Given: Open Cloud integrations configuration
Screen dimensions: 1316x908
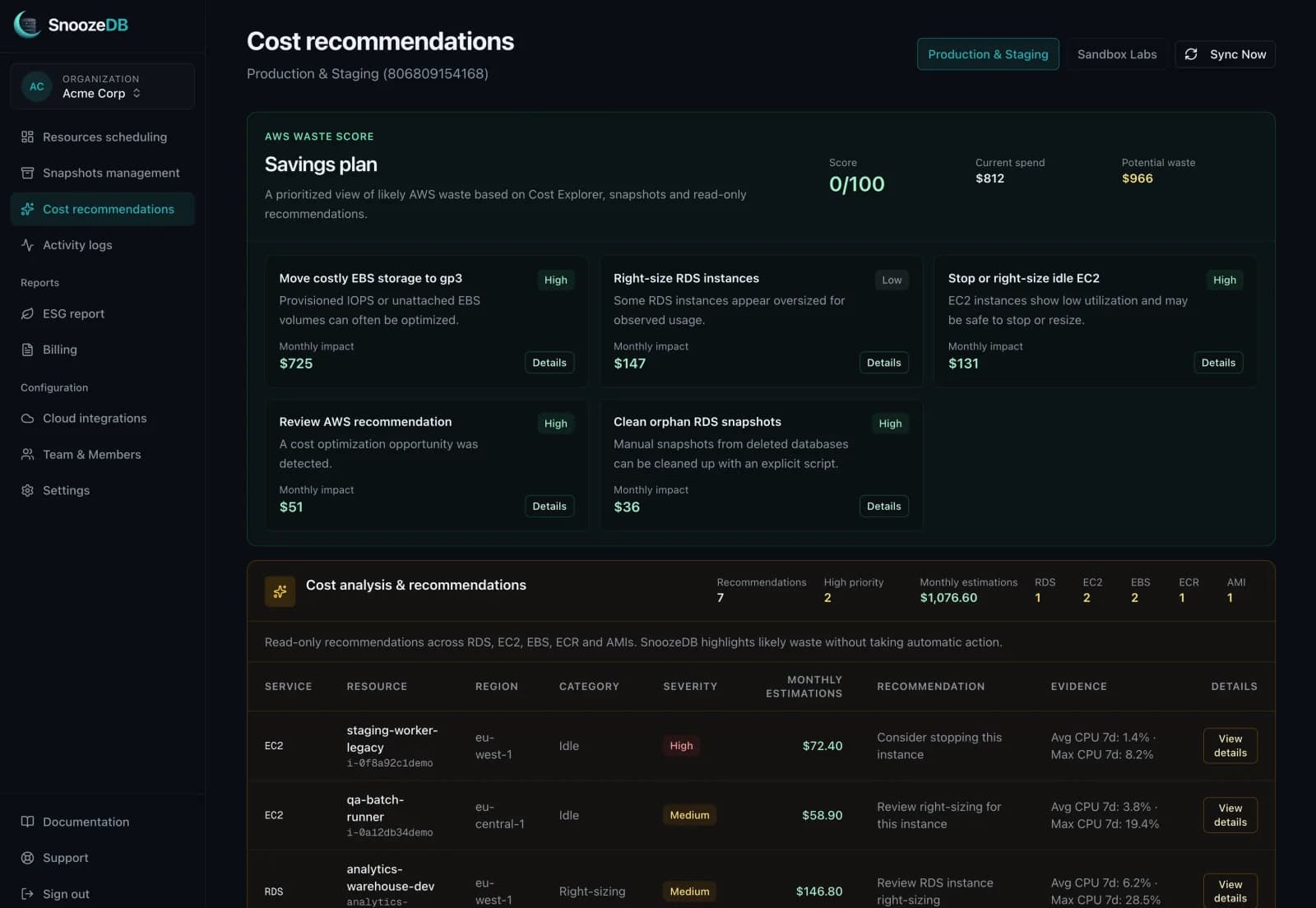Looking at the screenshot, I should [x=102, y=418].
